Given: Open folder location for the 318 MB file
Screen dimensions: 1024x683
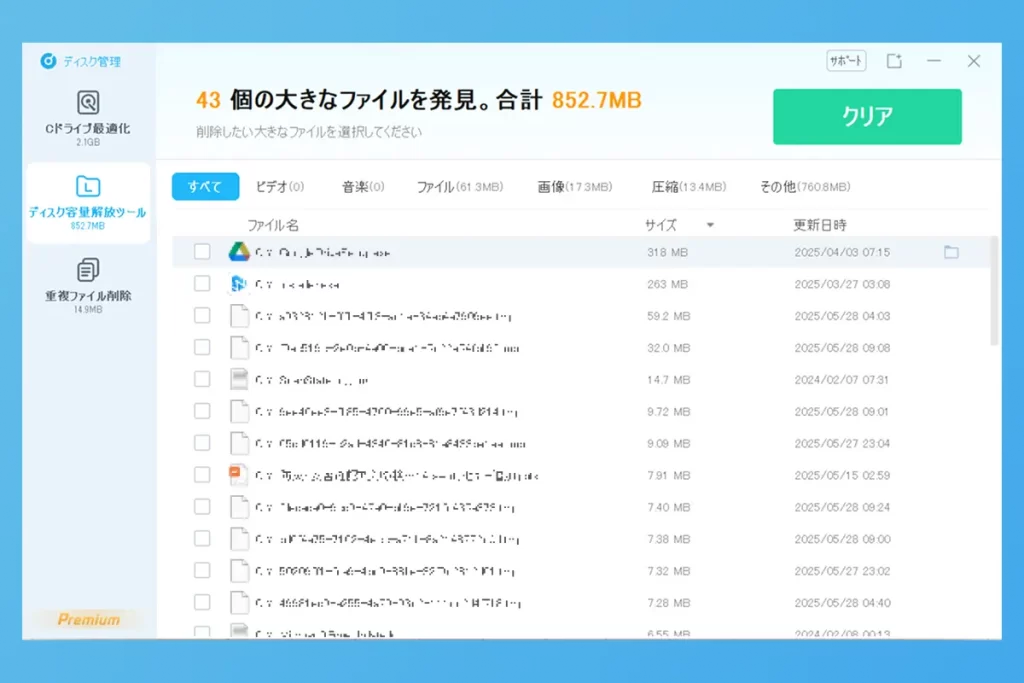Looking at the screenshot, I should (951, 252).
